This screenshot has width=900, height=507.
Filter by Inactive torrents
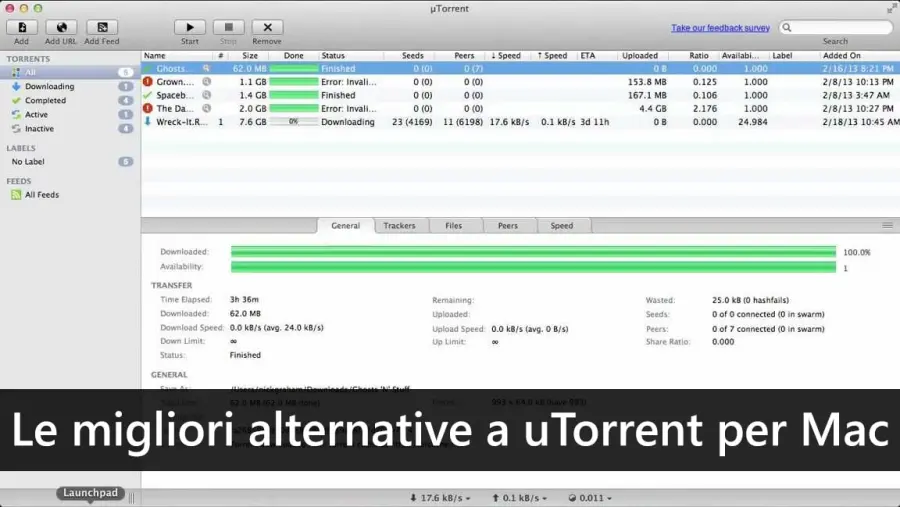point(70,129)
